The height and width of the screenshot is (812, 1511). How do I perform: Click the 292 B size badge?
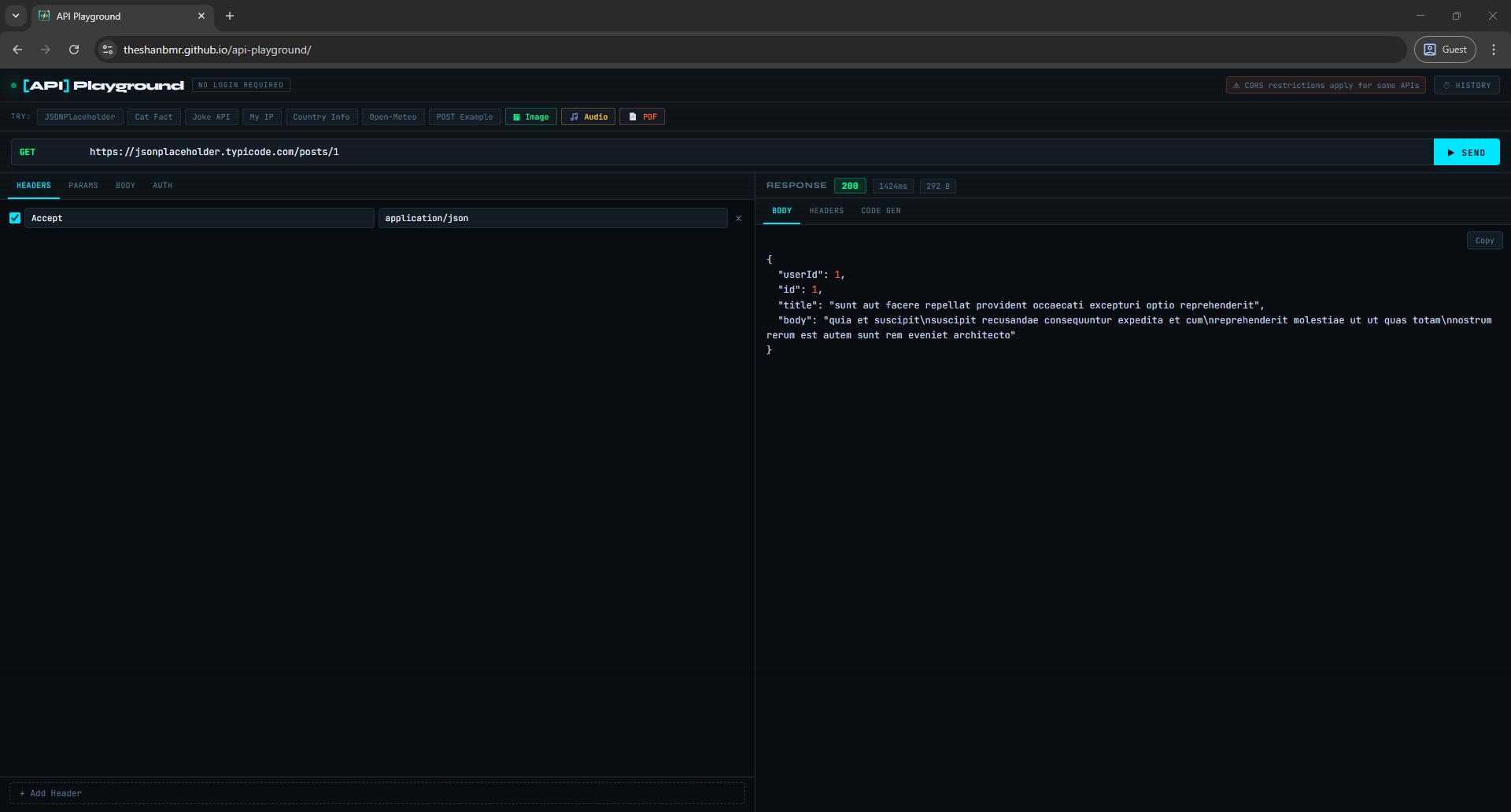click(937, 186)
